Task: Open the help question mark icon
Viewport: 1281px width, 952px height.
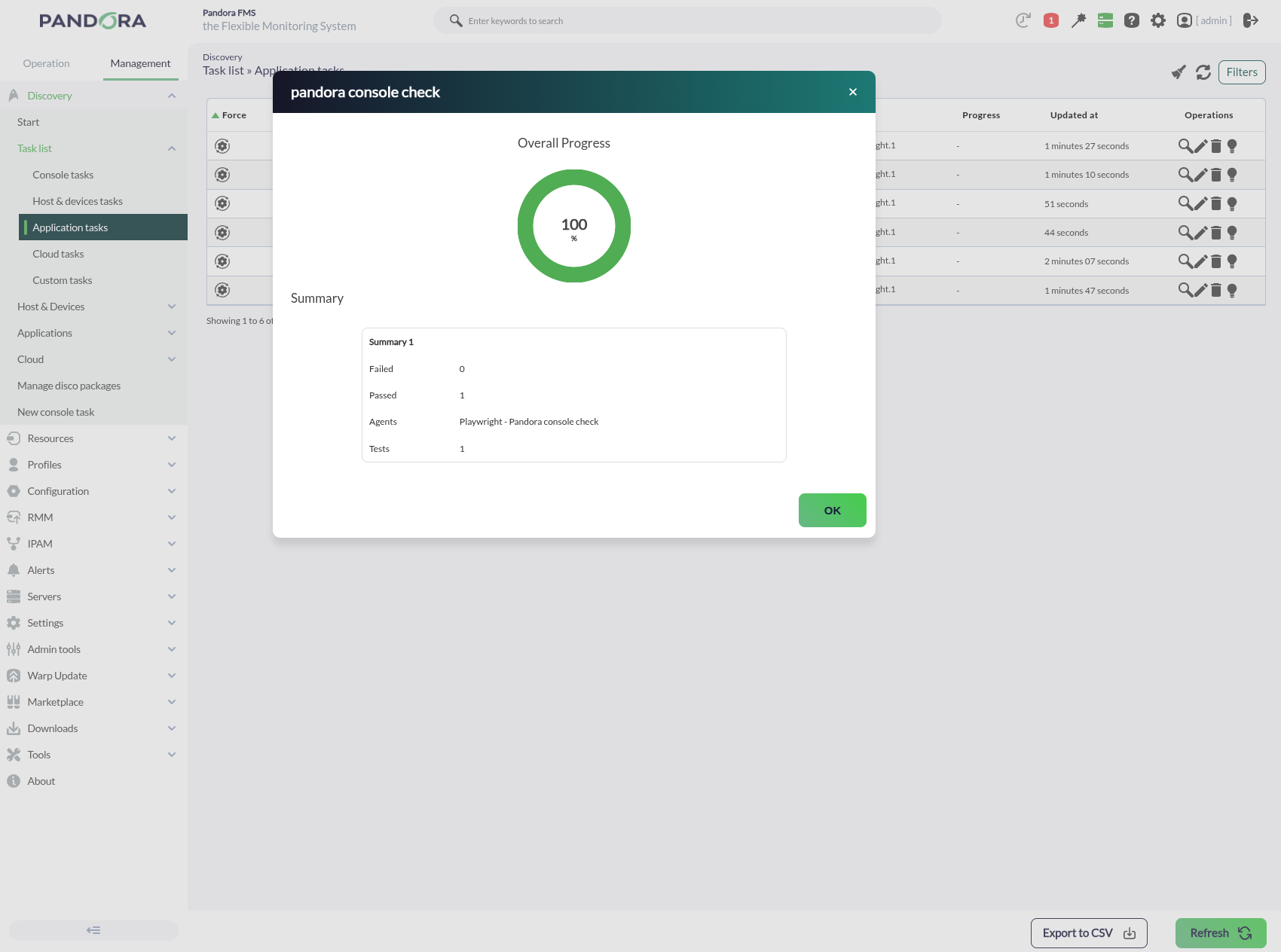Action: (x=1132, y=20)
